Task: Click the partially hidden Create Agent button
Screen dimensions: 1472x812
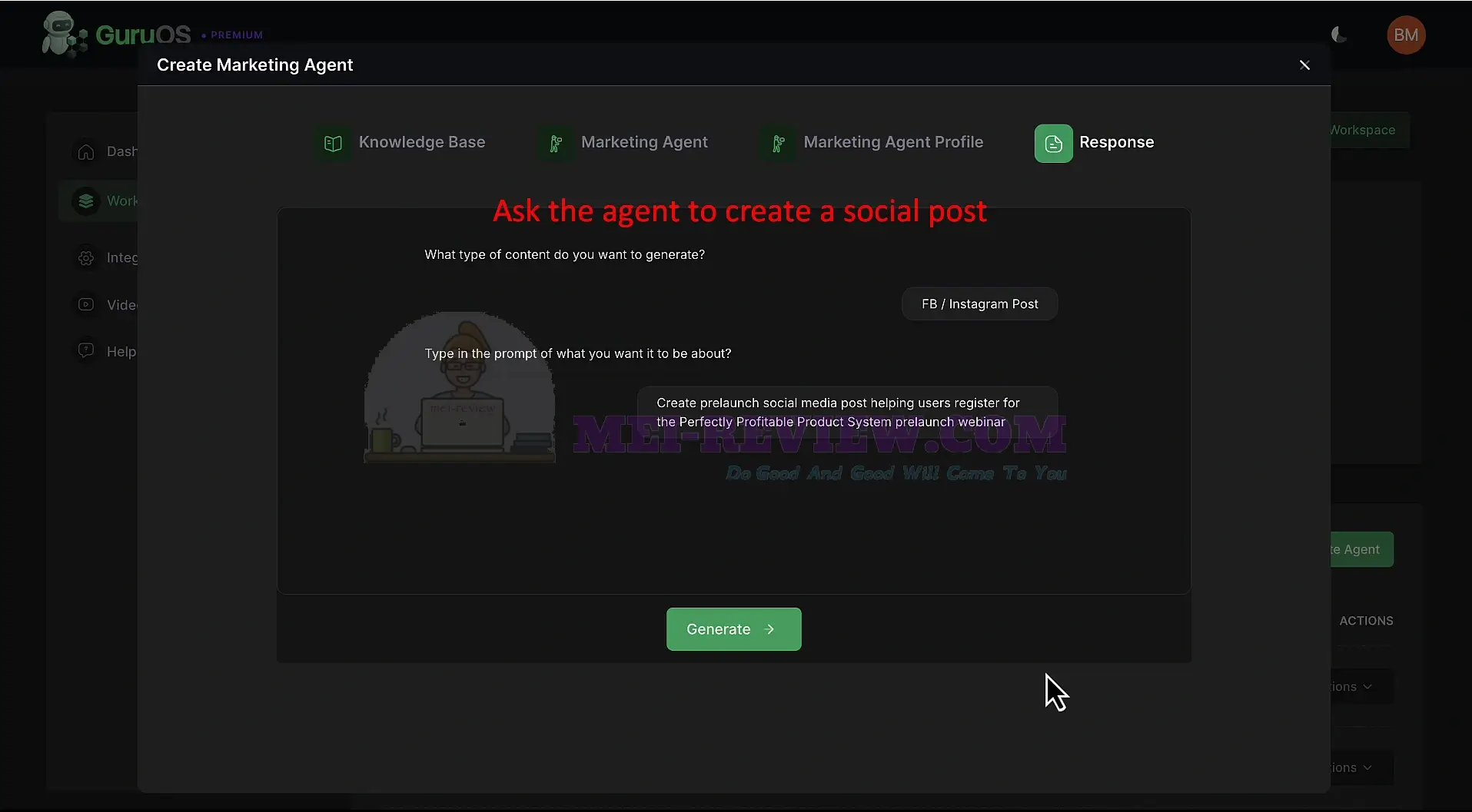Action: pos(1362,549)
